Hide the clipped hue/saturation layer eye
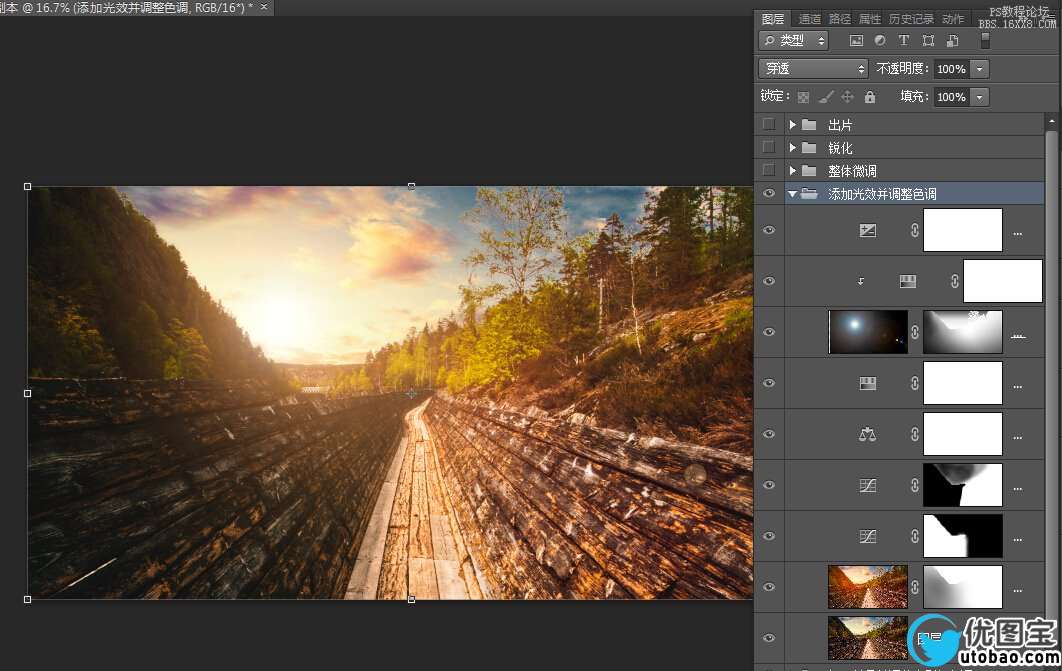 point(769,281)
